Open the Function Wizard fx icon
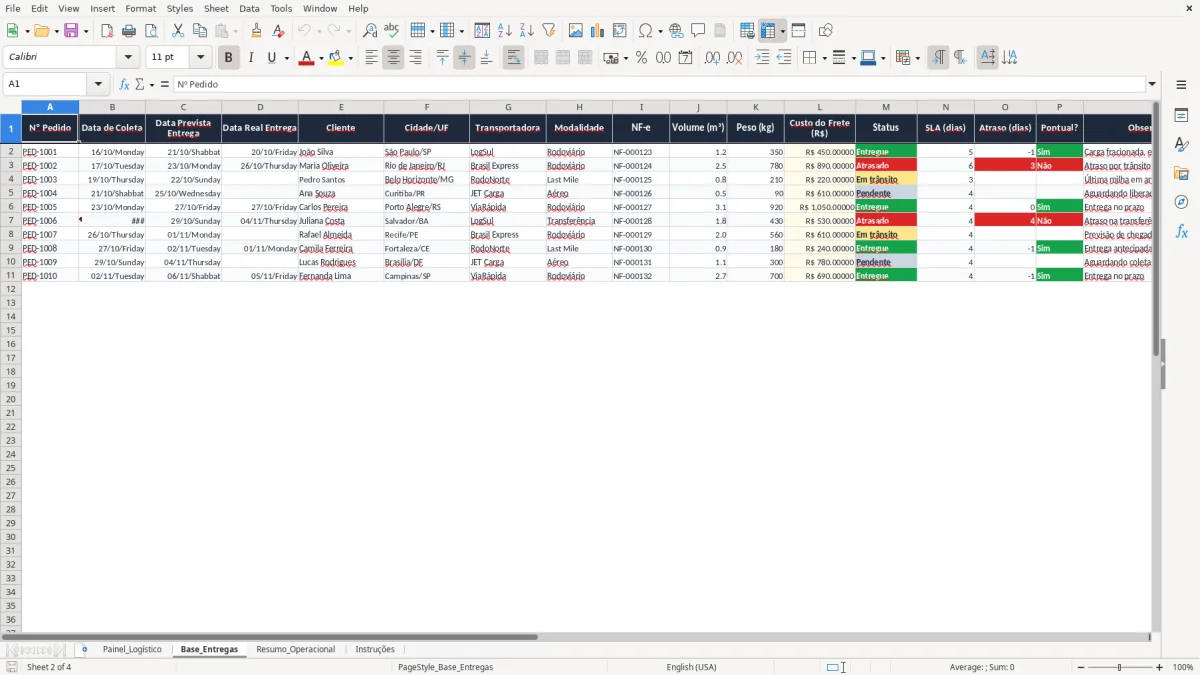The width and height of the screenshot is (1200, 675). (124, 85)
